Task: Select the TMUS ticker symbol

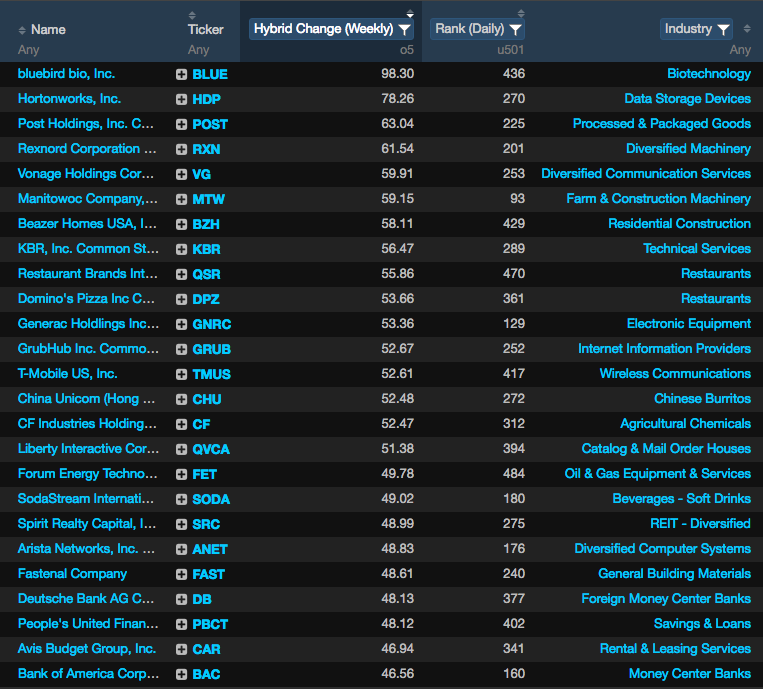Action: [x=212, y=374]
